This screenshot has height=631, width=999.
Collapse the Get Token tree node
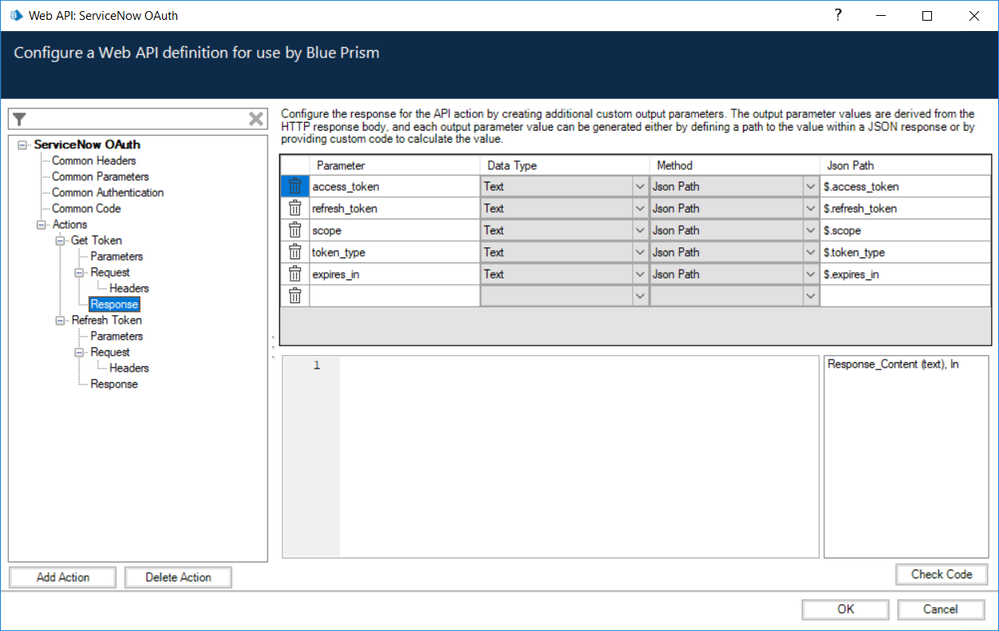(60, 241)
